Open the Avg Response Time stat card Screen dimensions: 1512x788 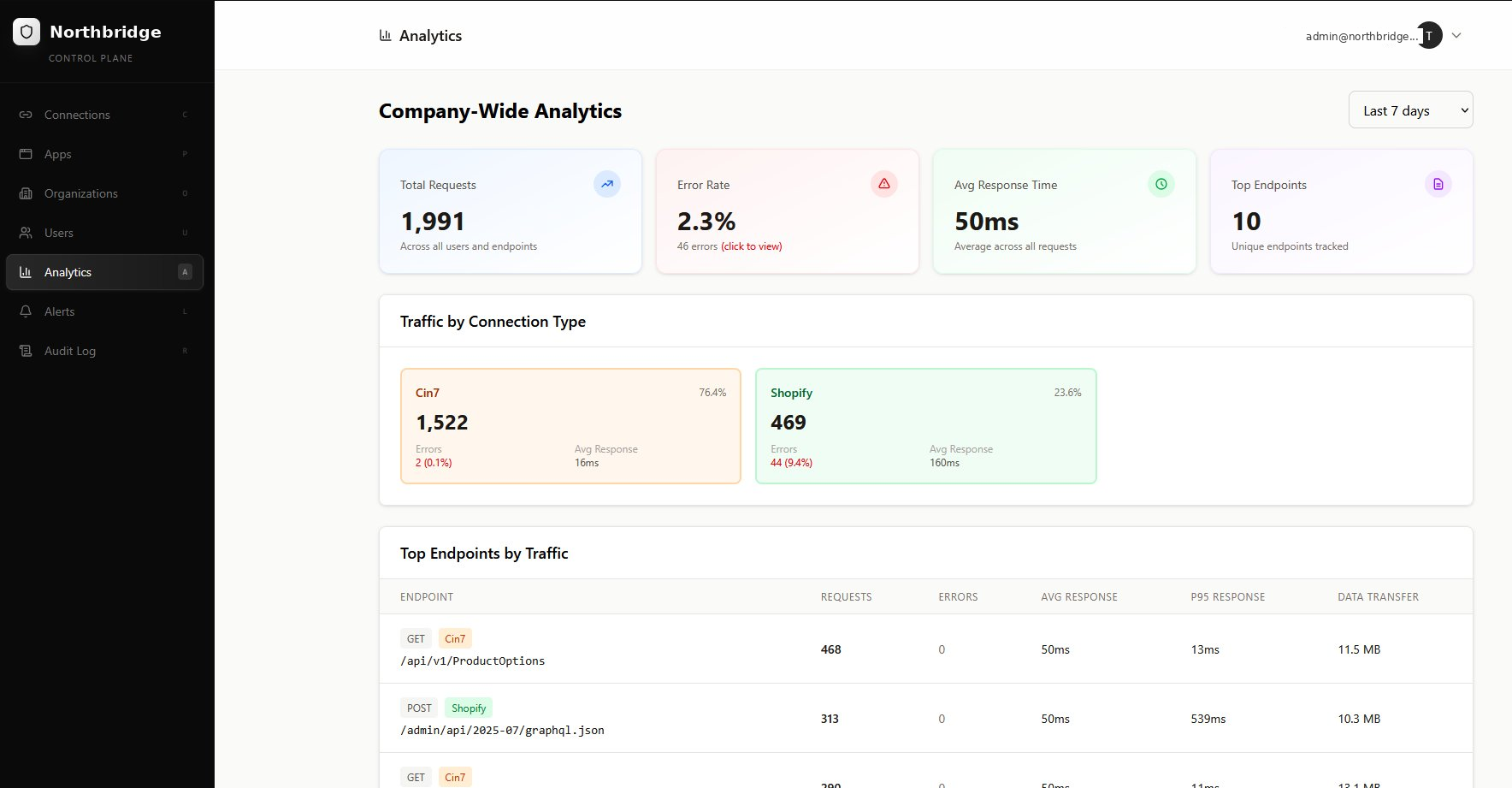[x=1065, y=211]
